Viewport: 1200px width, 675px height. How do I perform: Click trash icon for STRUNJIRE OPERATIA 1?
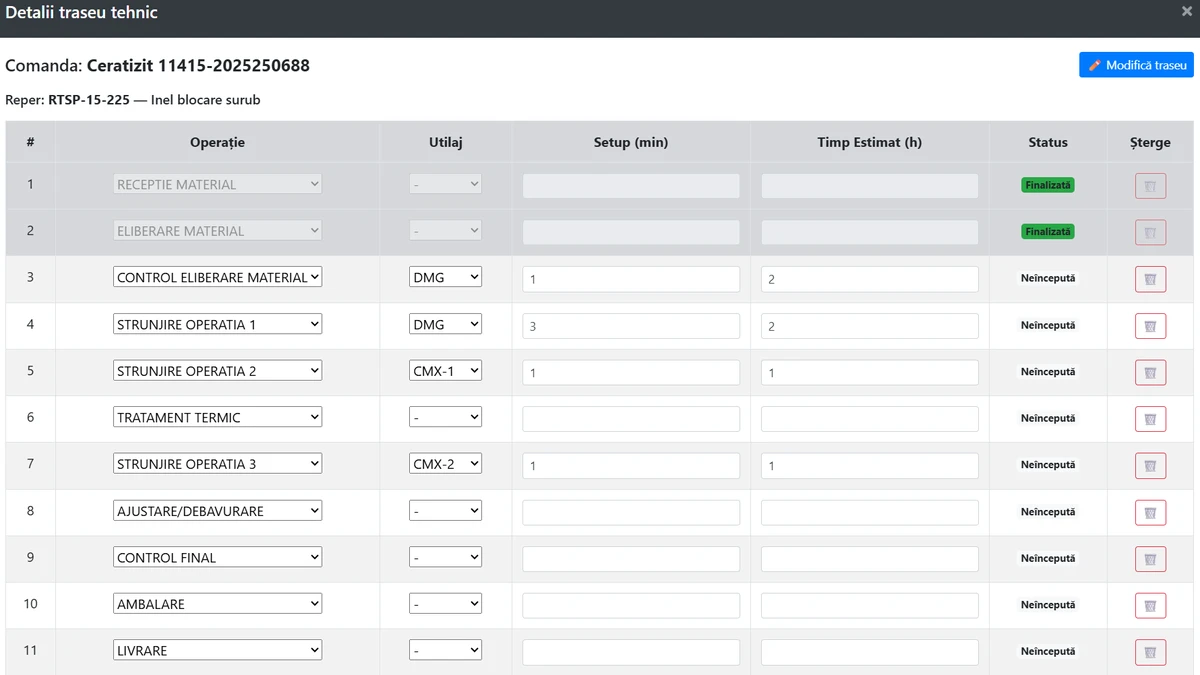click(1150, 326)
